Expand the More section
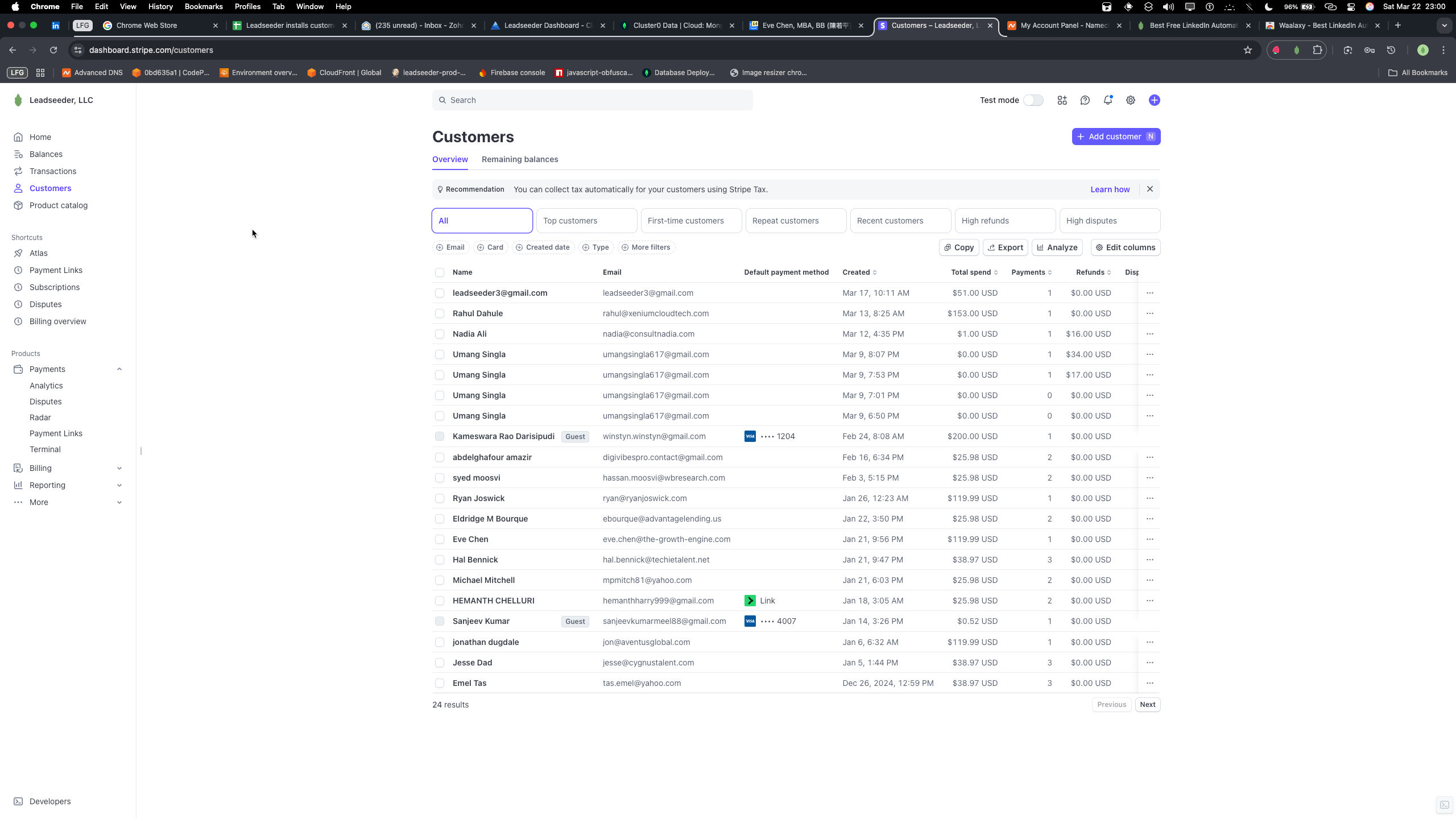The width and height of the screenshot is (1456, 819). pos(68,502)
